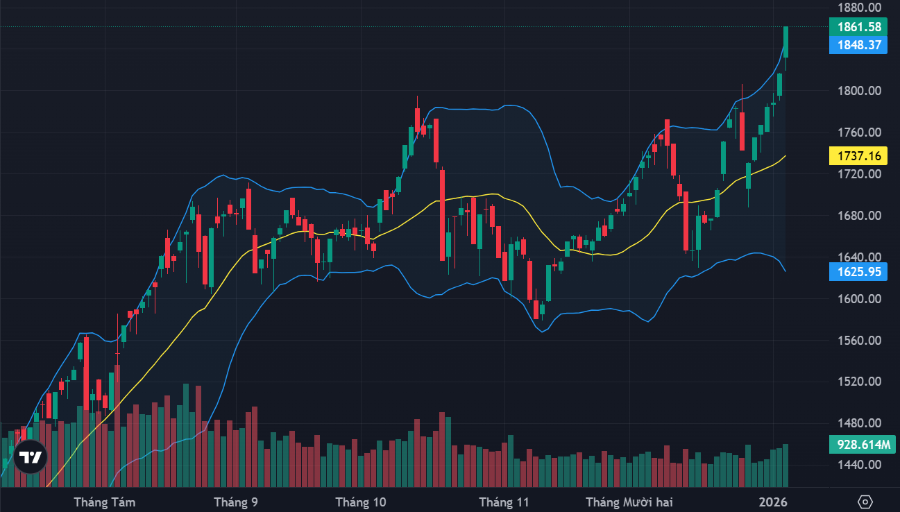Click the Tháng 11 time axis label

(x=503, y=501)
